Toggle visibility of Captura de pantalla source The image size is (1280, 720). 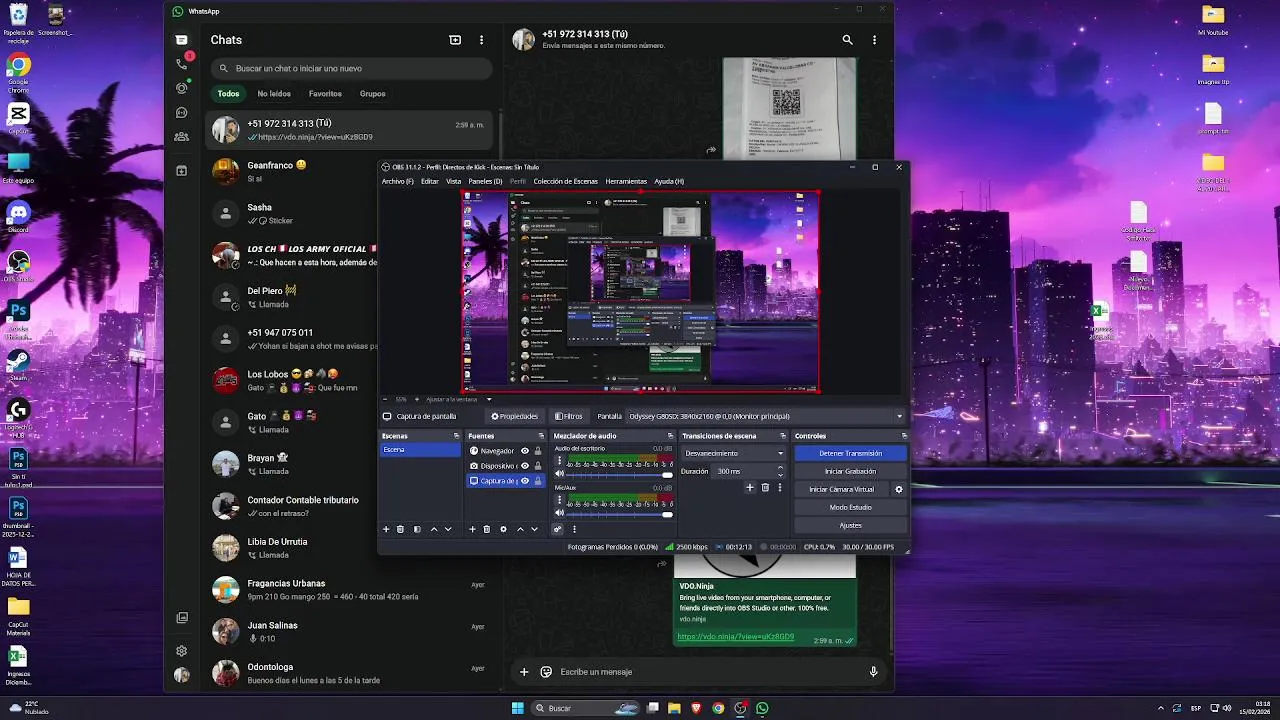(x=525, y=481)
